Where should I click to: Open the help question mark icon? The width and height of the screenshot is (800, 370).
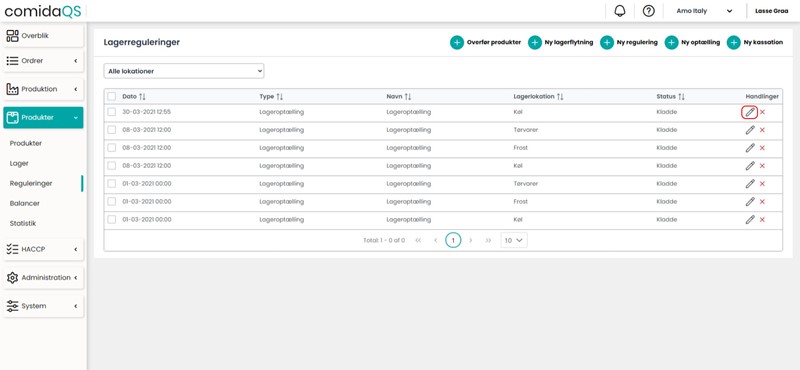(648, 11)
